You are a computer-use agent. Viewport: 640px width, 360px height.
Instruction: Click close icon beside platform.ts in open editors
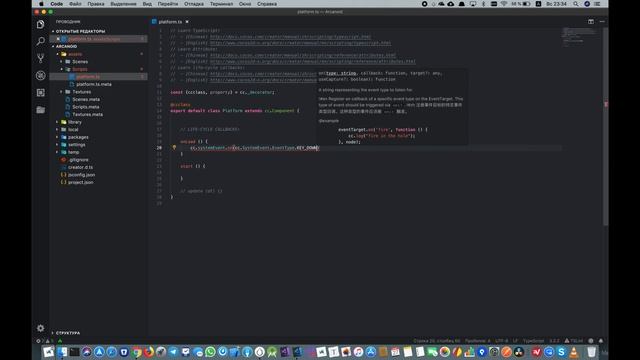[x=58, y=39]
